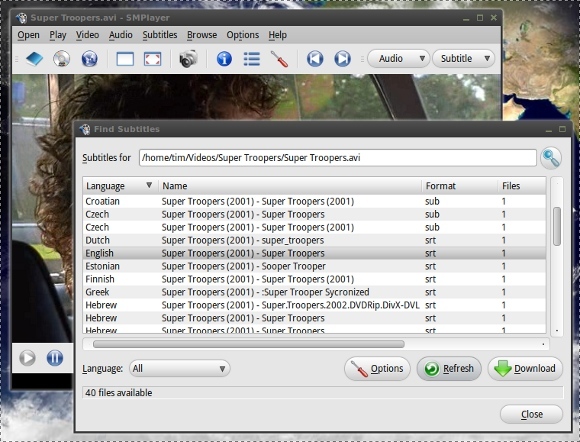The image size is (580, 442).
Task: Click the Options button in Find Subtitles
Action: tap(377, 368)
